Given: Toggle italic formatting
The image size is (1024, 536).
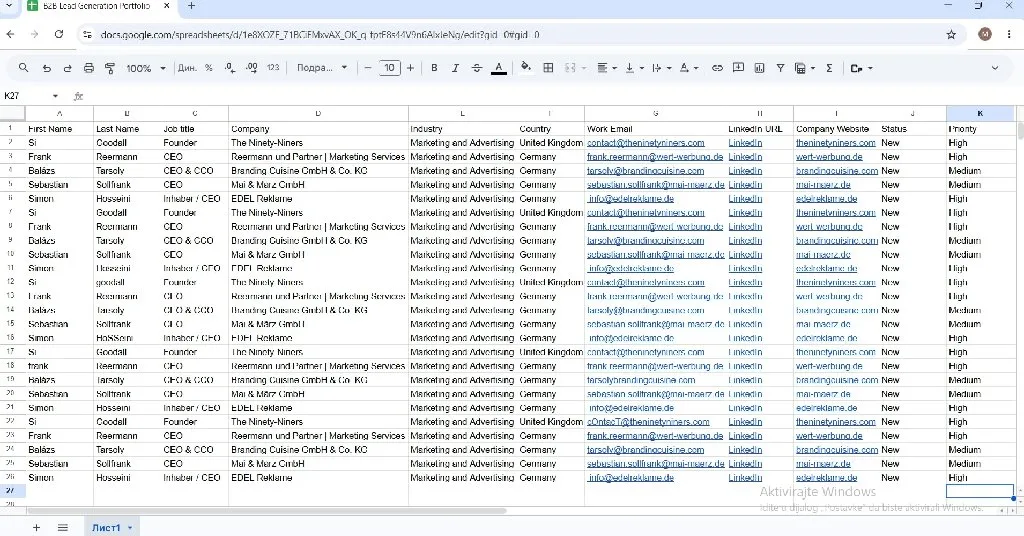Looking at the screenshot, I should (x=455, y=68).
